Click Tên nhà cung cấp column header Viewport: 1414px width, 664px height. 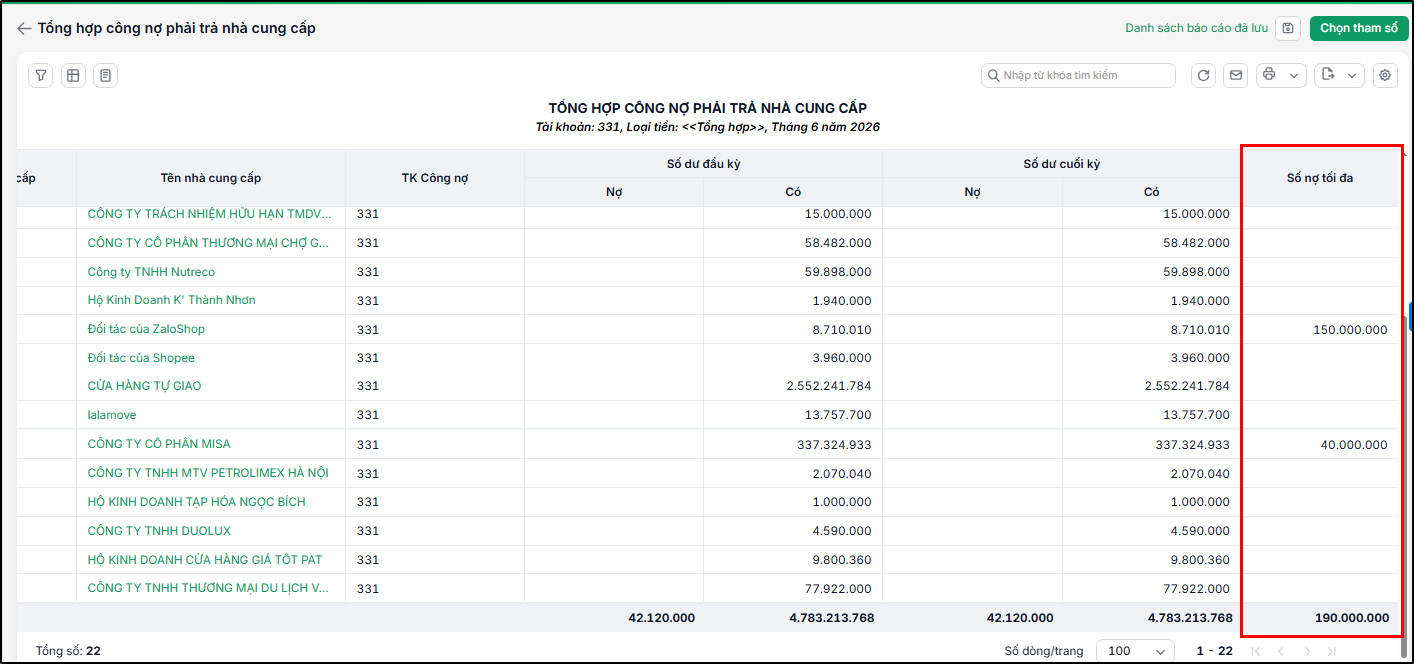pos(211,178)
